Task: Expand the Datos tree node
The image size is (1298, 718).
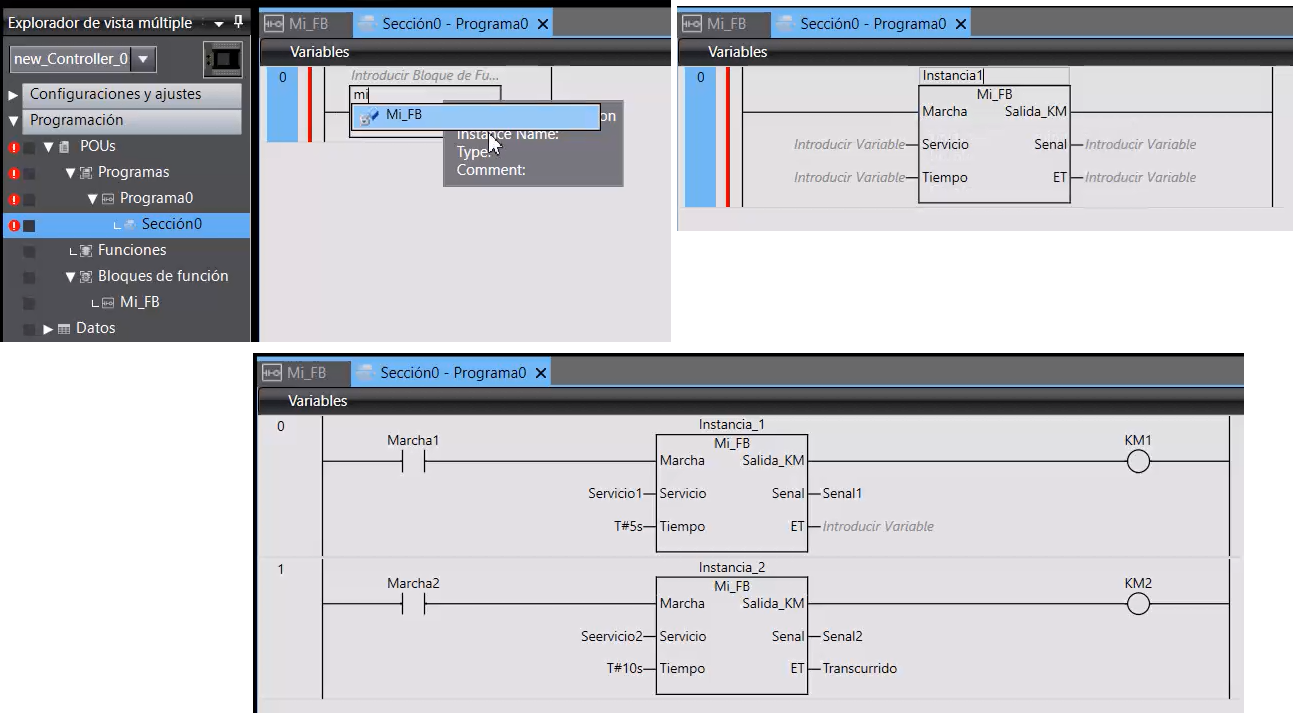Action: (45, 328)
